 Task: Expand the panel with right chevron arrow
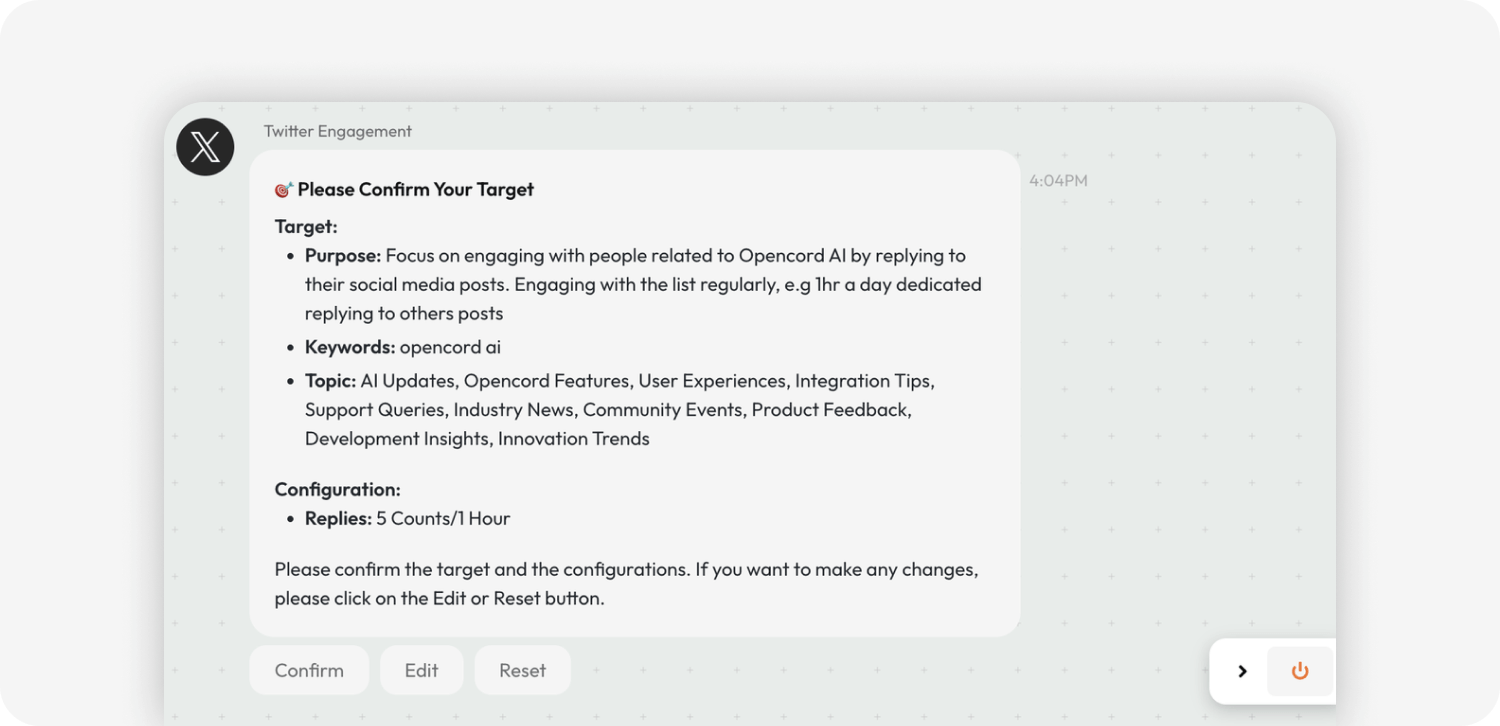click(1242, 671)
